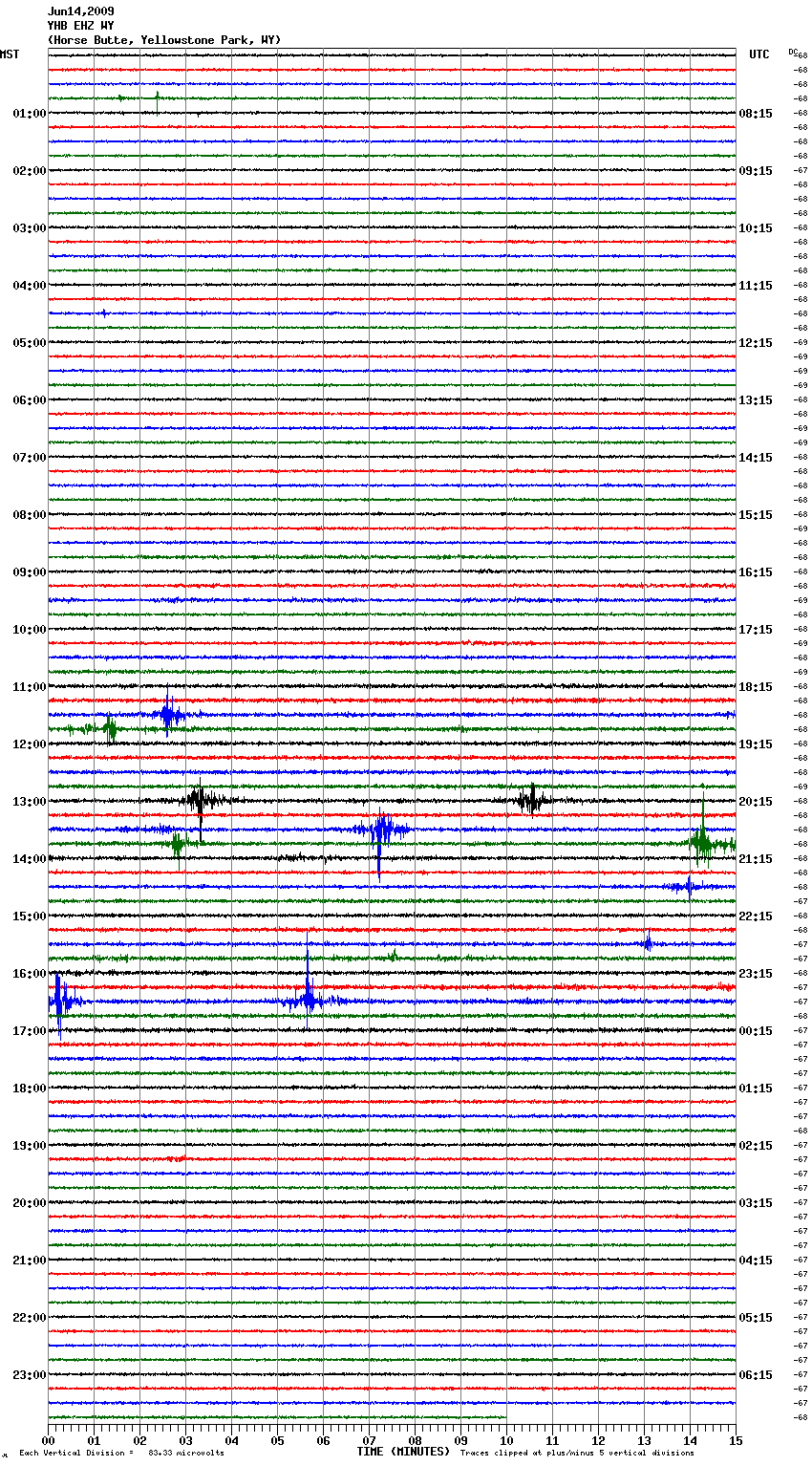812x1466 pixels.
Task: Click the blue seismic burst near minute 13 below the 15:00 trace
Action: point(648,942)
